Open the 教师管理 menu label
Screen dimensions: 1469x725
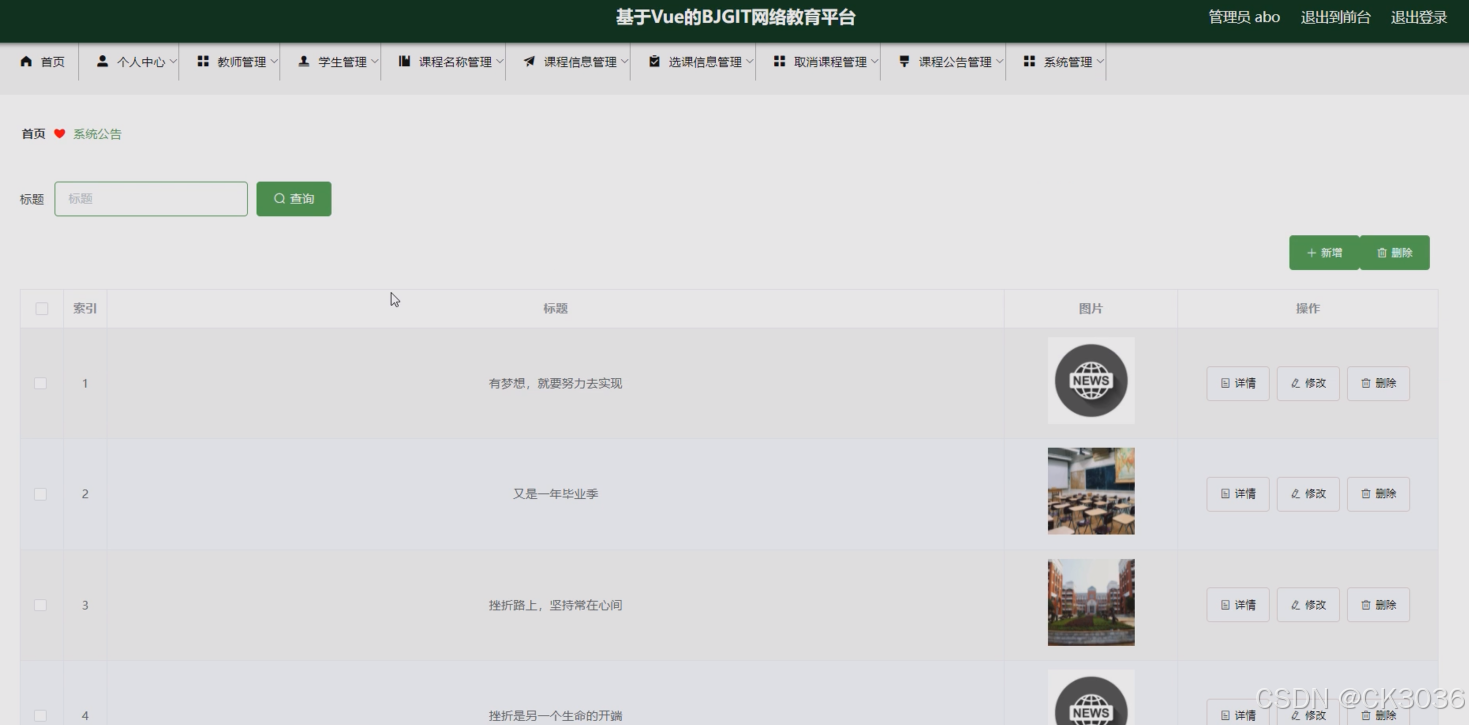pos(242,62)
